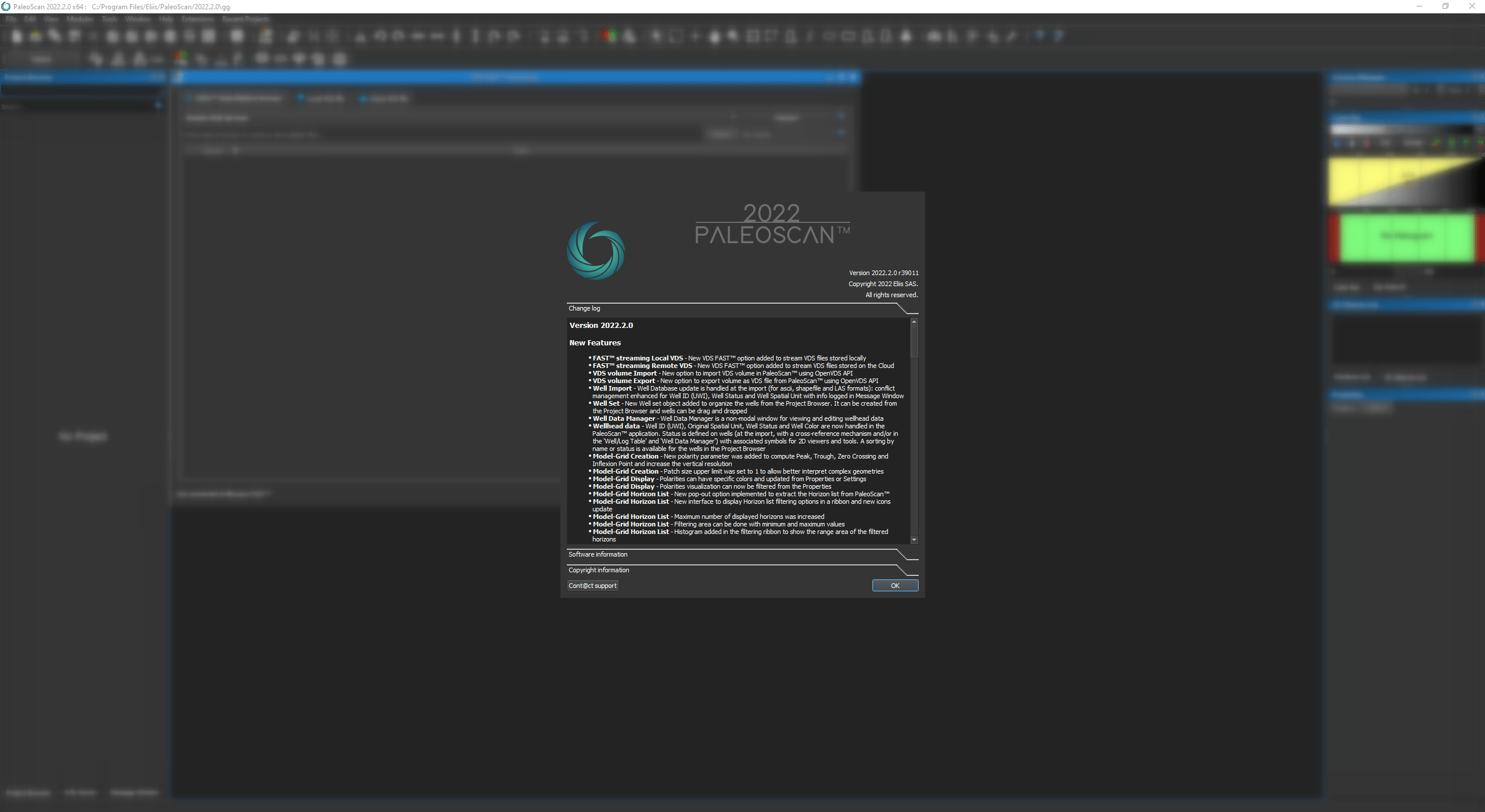Click the first blue question mark toolbar icon

1040,37
